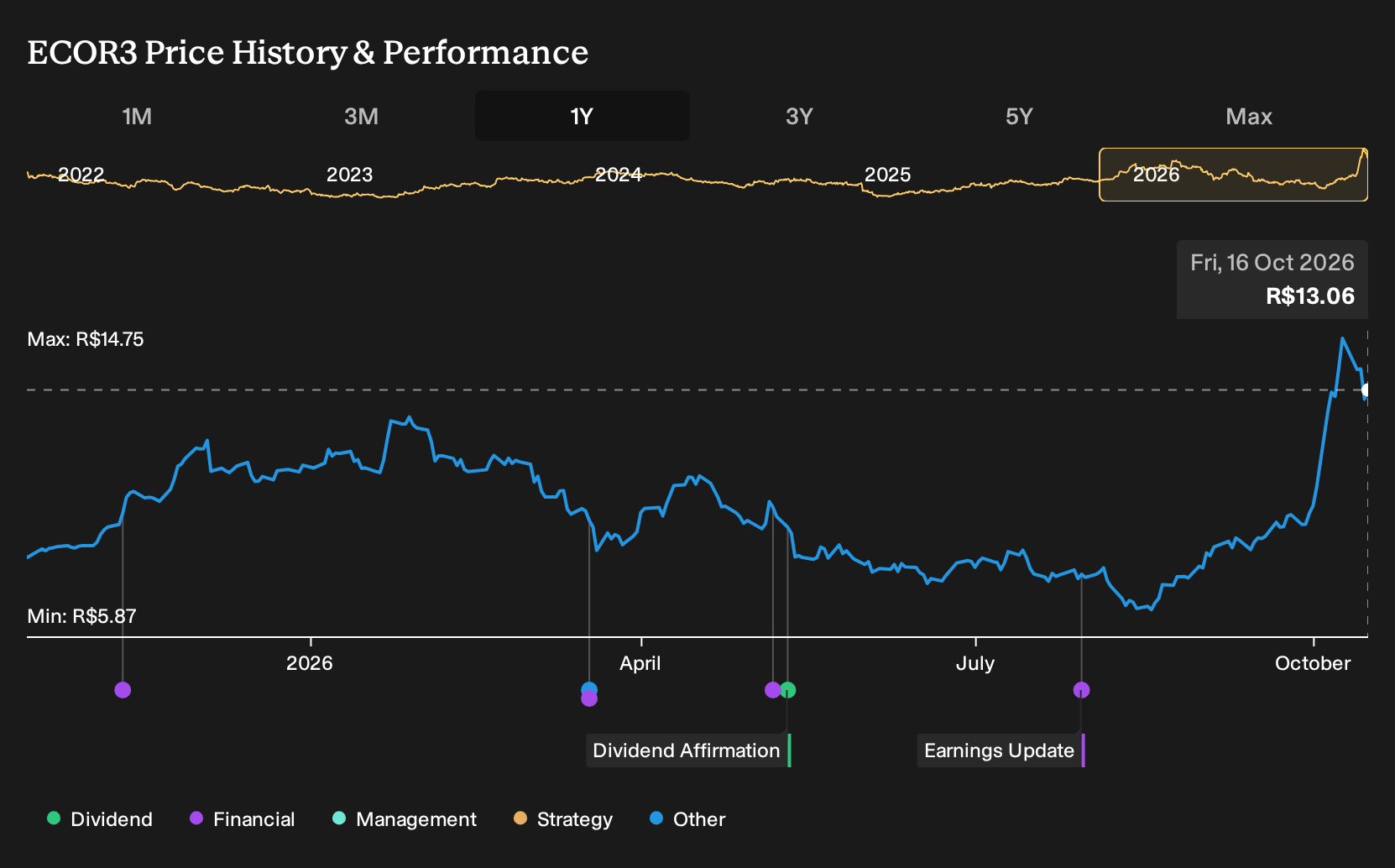Select the Max range tab
Screen dimensions: 1395x868
[x=1249, y=116]
